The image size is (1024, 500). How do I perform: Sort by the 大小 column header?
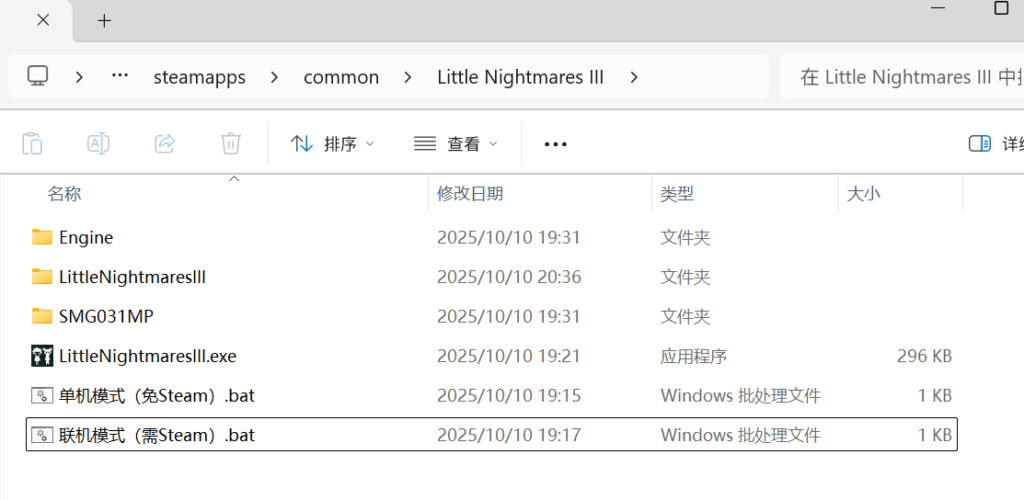tap(863, 193)
